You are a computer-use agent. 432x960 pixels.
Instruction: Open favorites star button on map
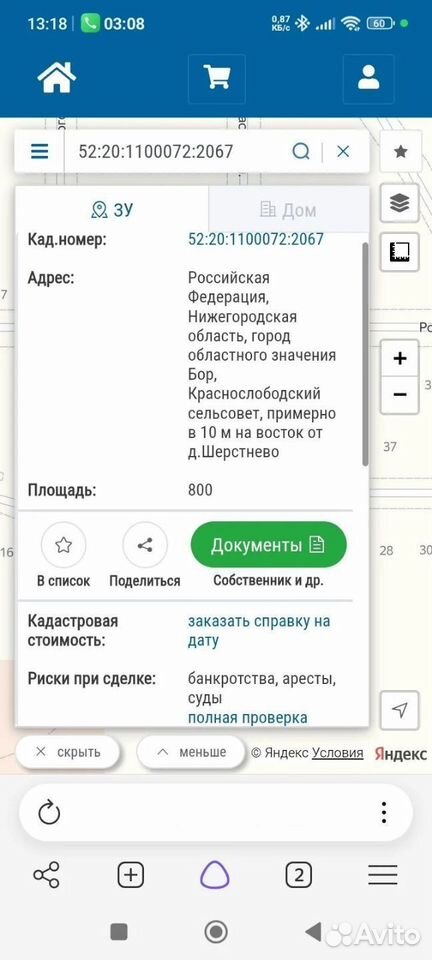[400, 151]
